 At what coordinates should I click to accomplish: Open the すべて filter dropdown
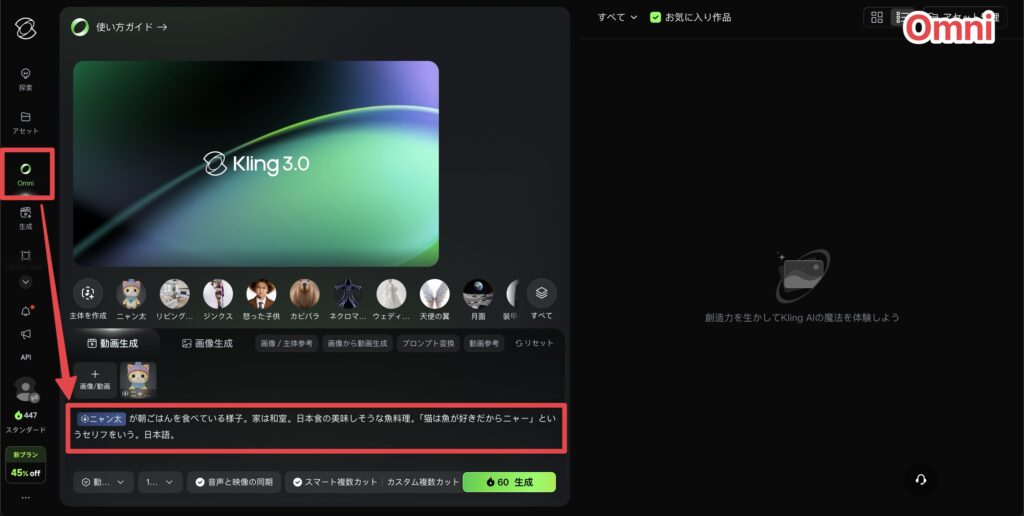tap(617, 17)
